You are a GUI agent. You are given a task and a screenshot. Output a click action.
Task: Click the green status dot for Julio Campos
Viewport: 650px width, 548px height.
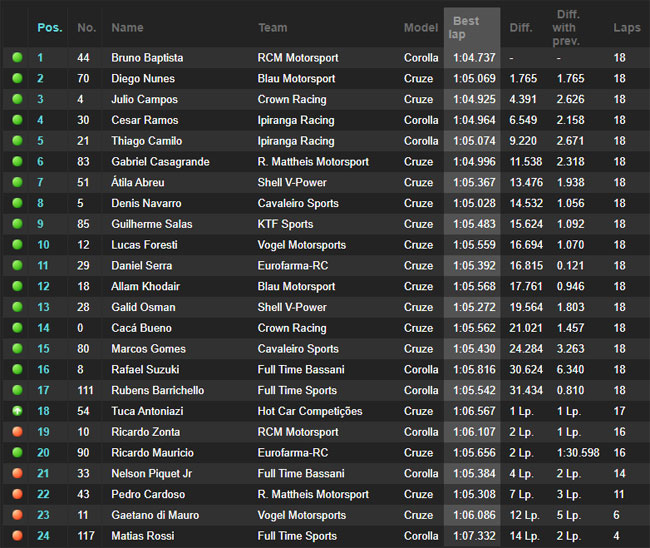click(17, 99)
